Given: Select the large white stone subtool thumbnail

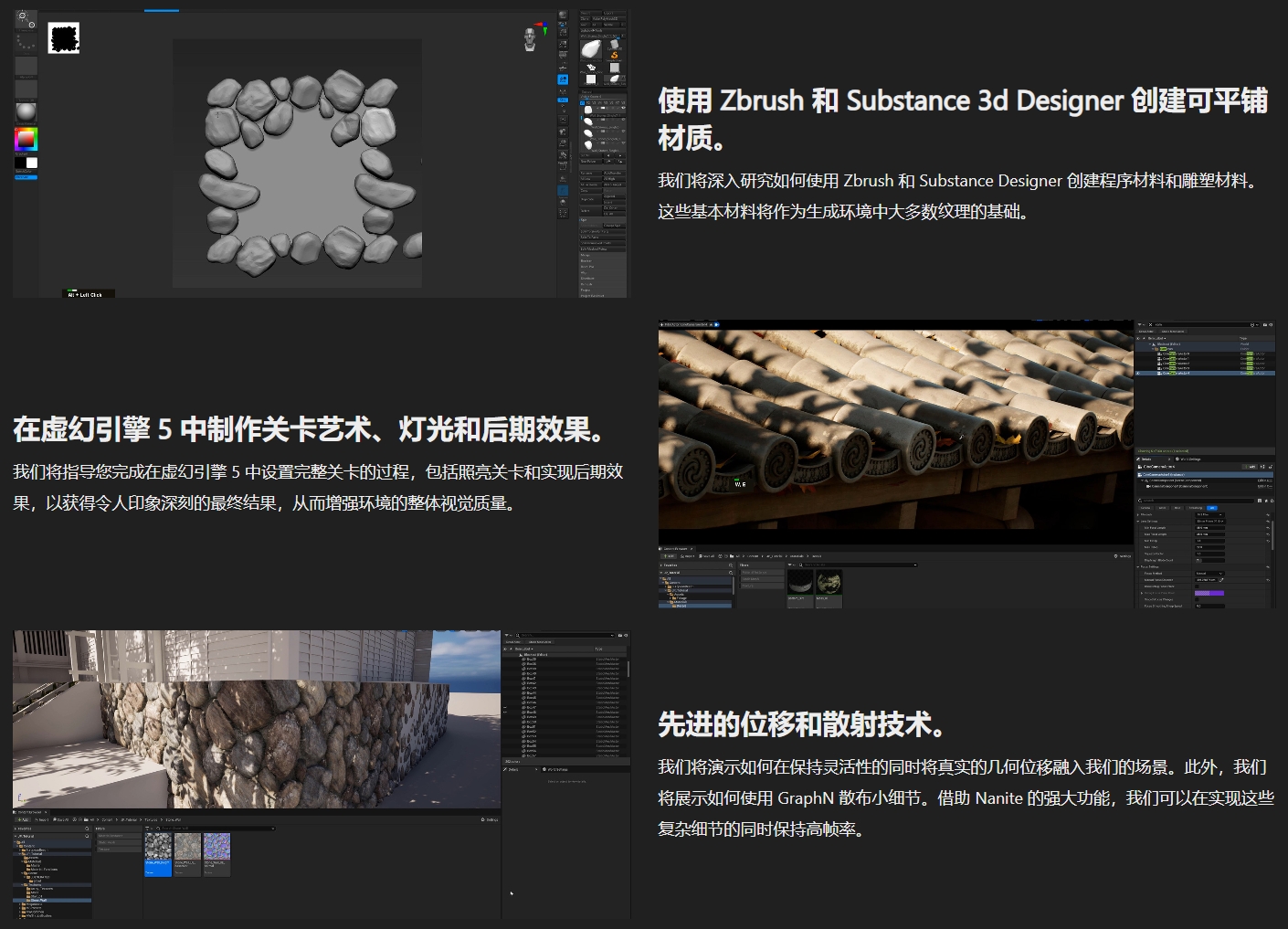Looking at the screenshot, I should 591,50.
